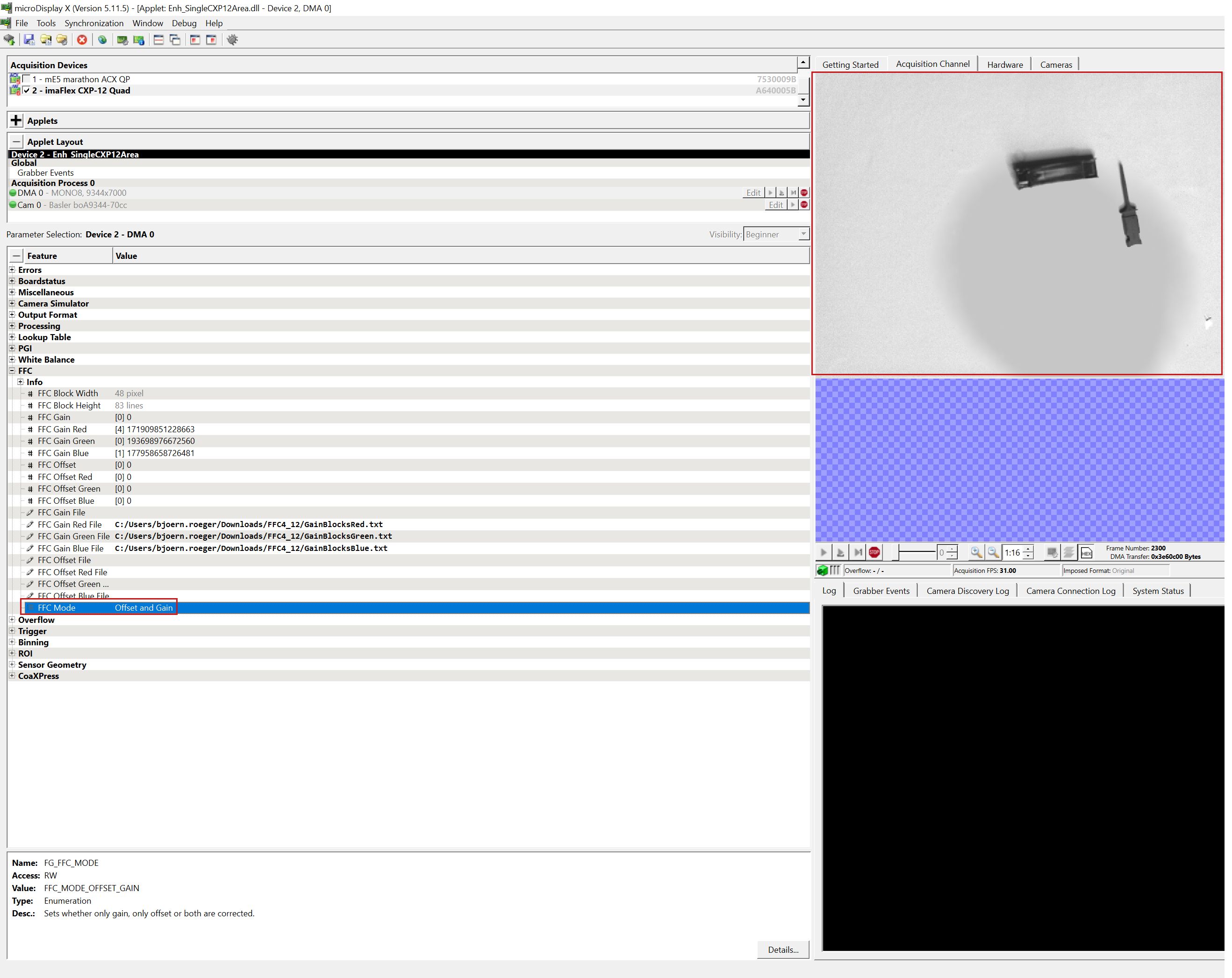1232x978 pixels.
Task: Click the Save configuration icon in the toolbar
Action: (29, 39)
